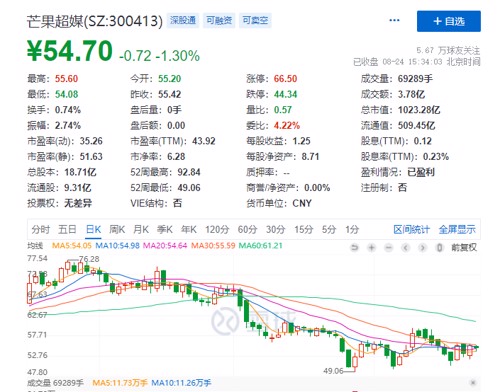This screenshot has width=500, height=392.
Task: Click the 昨收 value 55.42
Action: pos(169,94)
